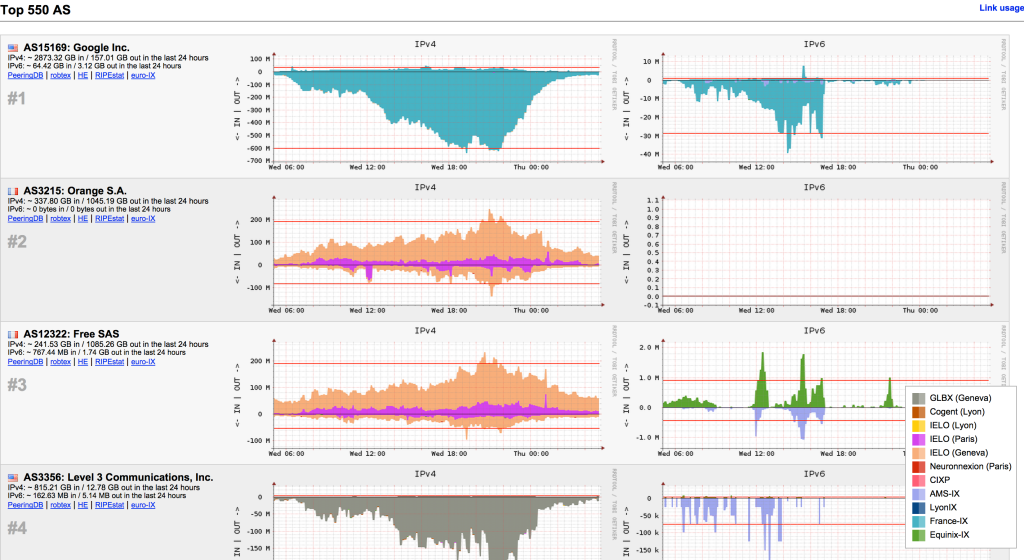Click the GLBX (Geneva) legend color swatch

point(918,399)
